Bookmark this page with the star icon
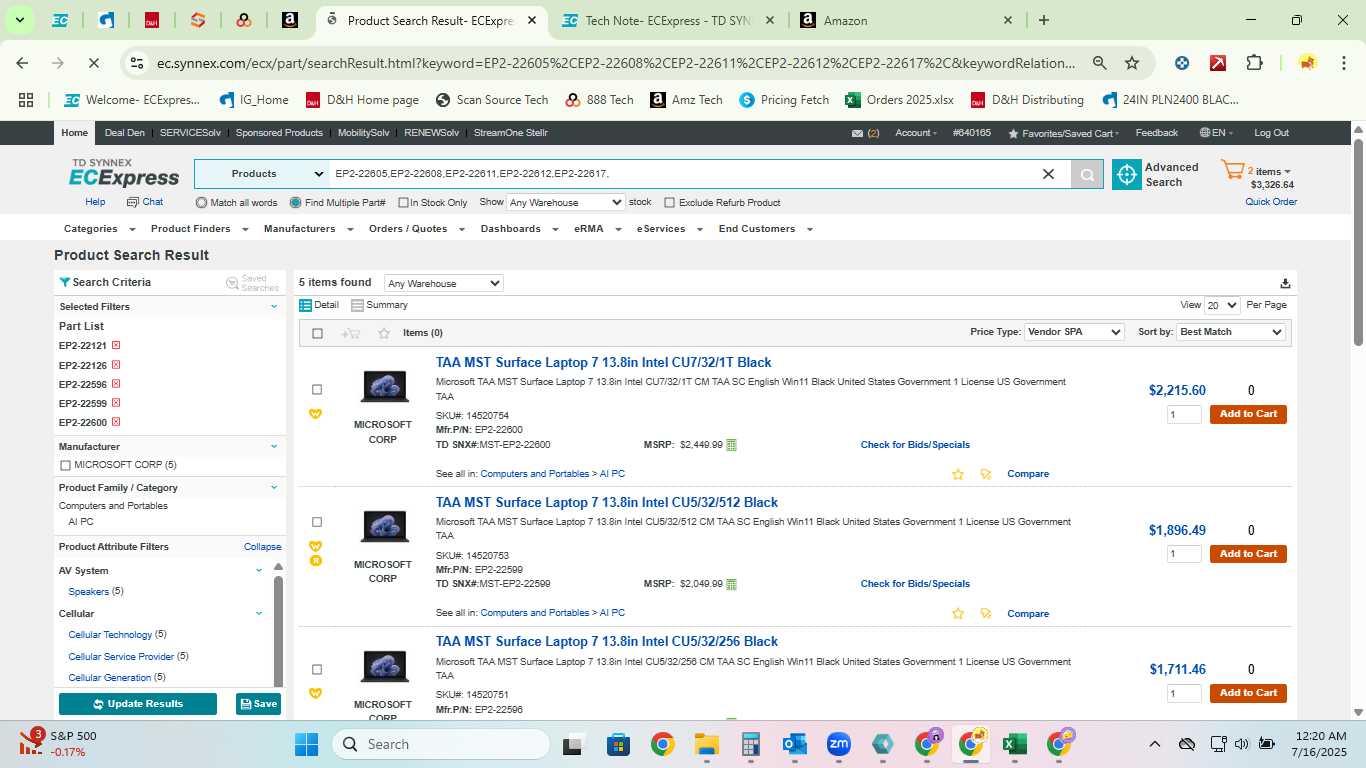Screen dimensions: 1366x768 1132,63
